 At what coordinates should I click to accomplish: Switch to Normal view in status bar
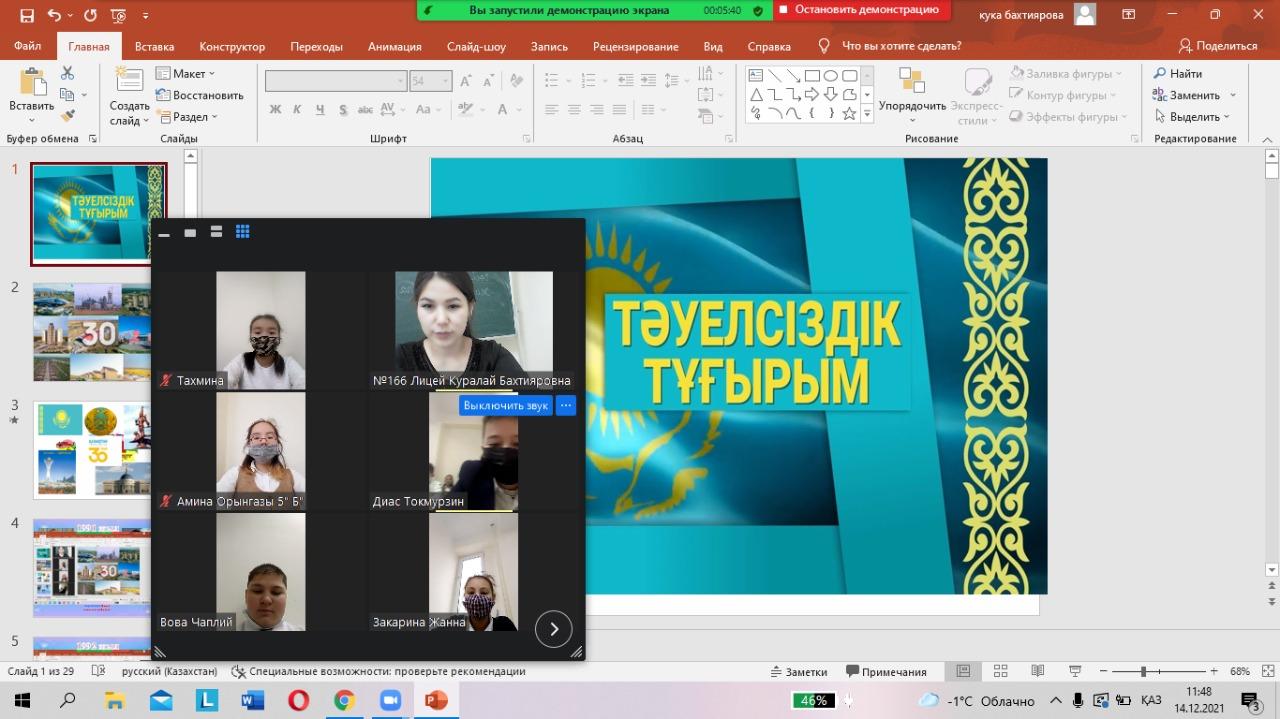[x=963, y=671]
